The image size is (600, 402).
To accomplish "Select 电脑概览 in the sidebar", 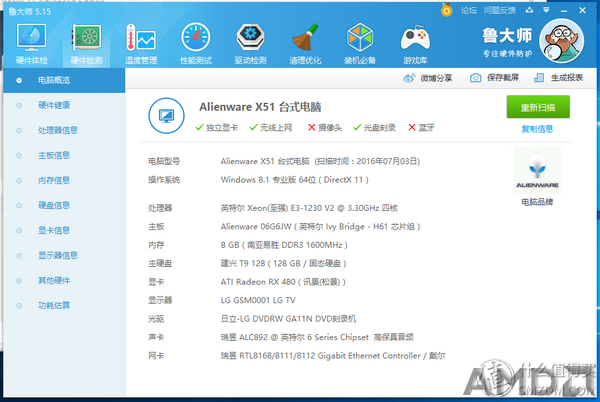I will [x=64, y=80].
